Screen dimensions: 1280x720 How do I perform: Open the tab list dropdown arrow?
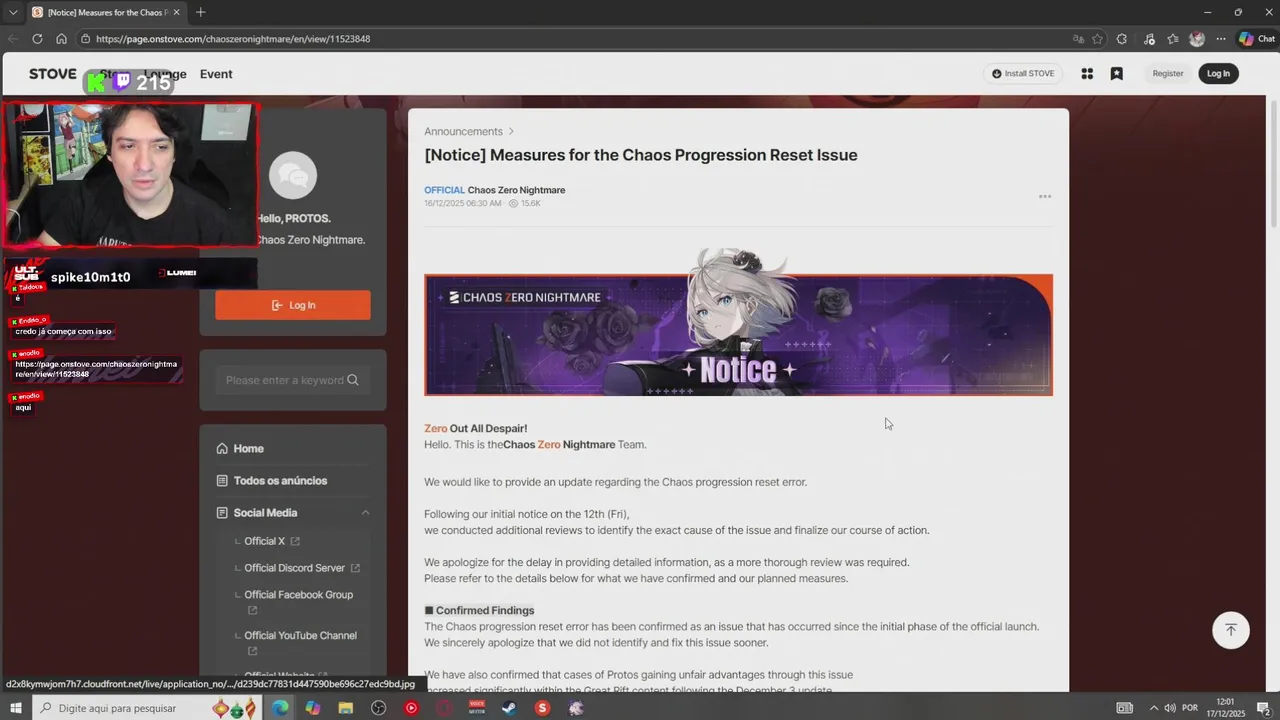point(13,12)
